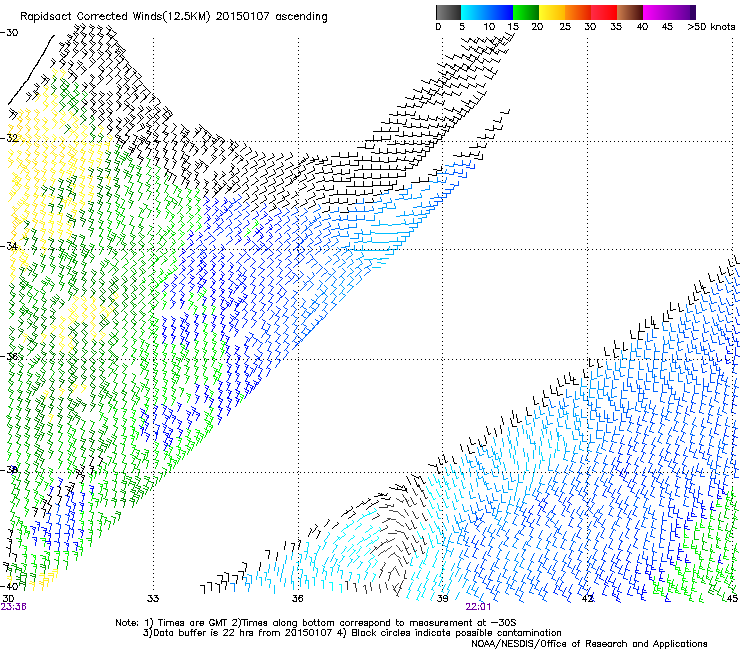Click the '33' longitude label
Screen dimensions: 740x650
point(153,599)
